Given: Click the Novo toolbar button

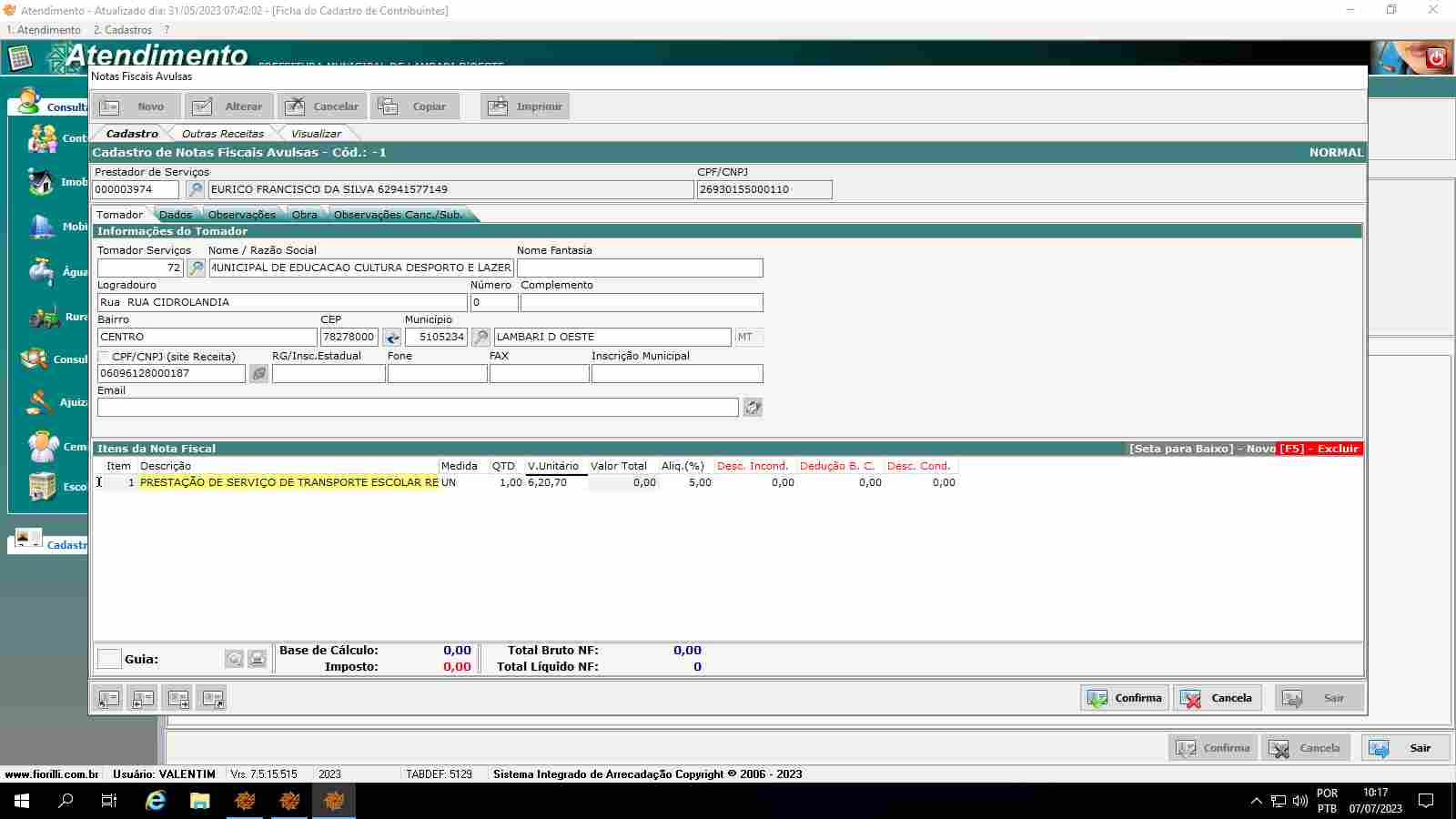Looking at the screenshot, I should click(x=135, y=106).
